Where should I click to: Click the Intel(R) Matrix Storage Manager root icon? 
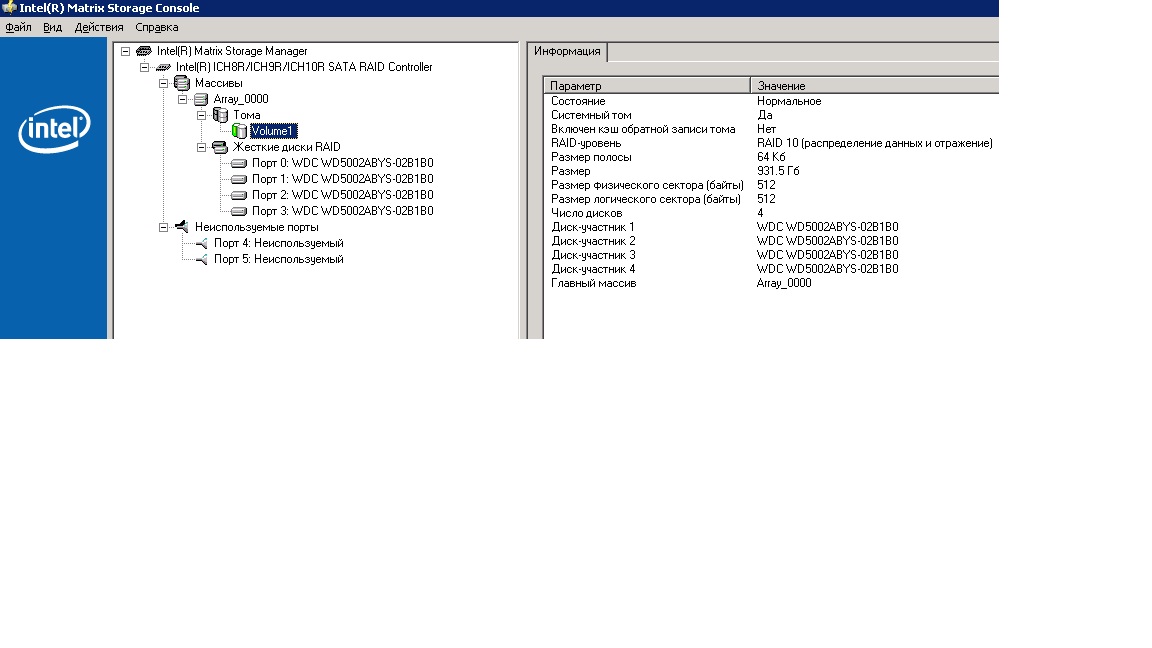pos(144,51)
